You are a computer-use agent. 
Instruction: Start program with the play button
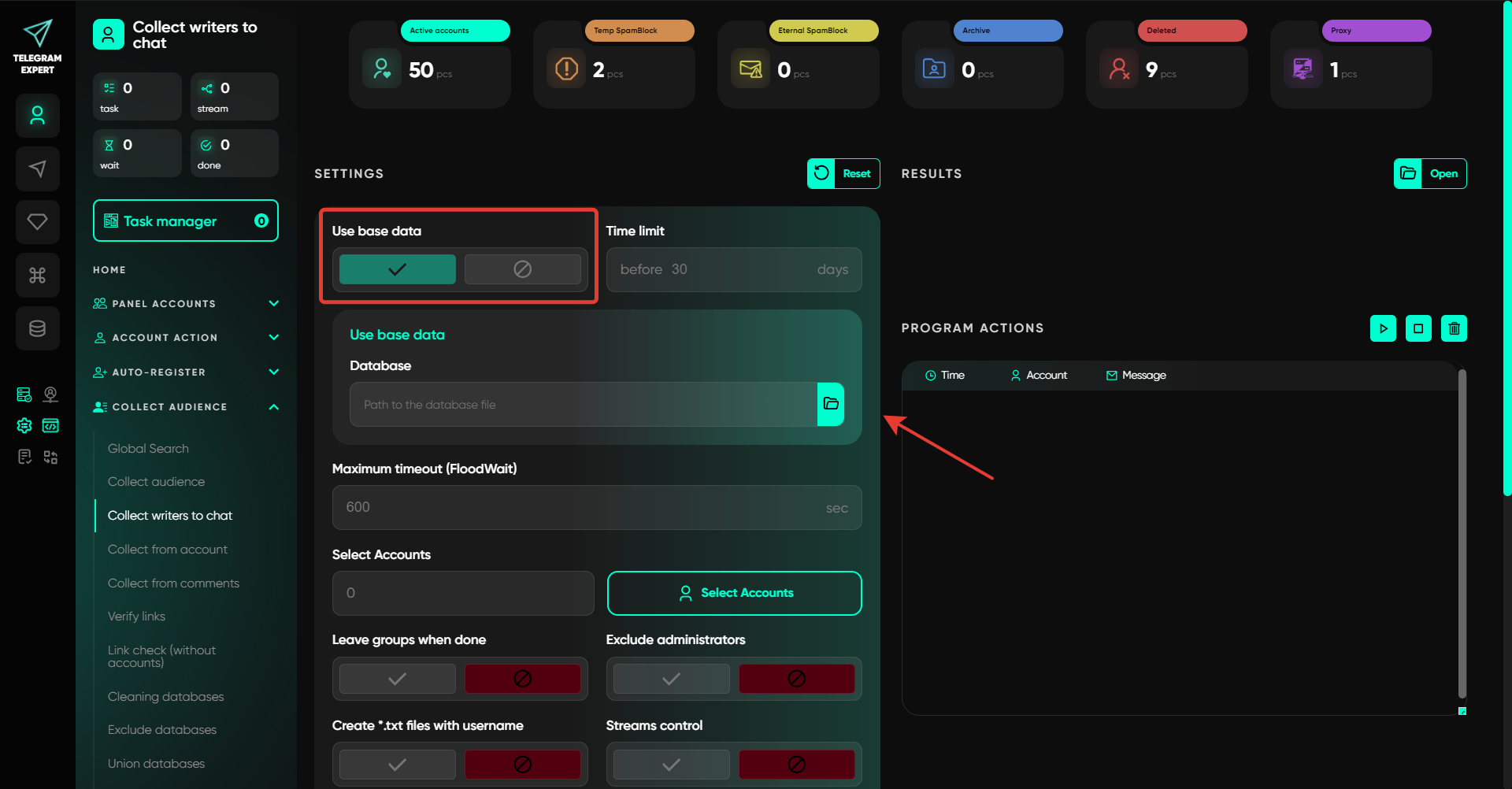(x=1383, y=328)
